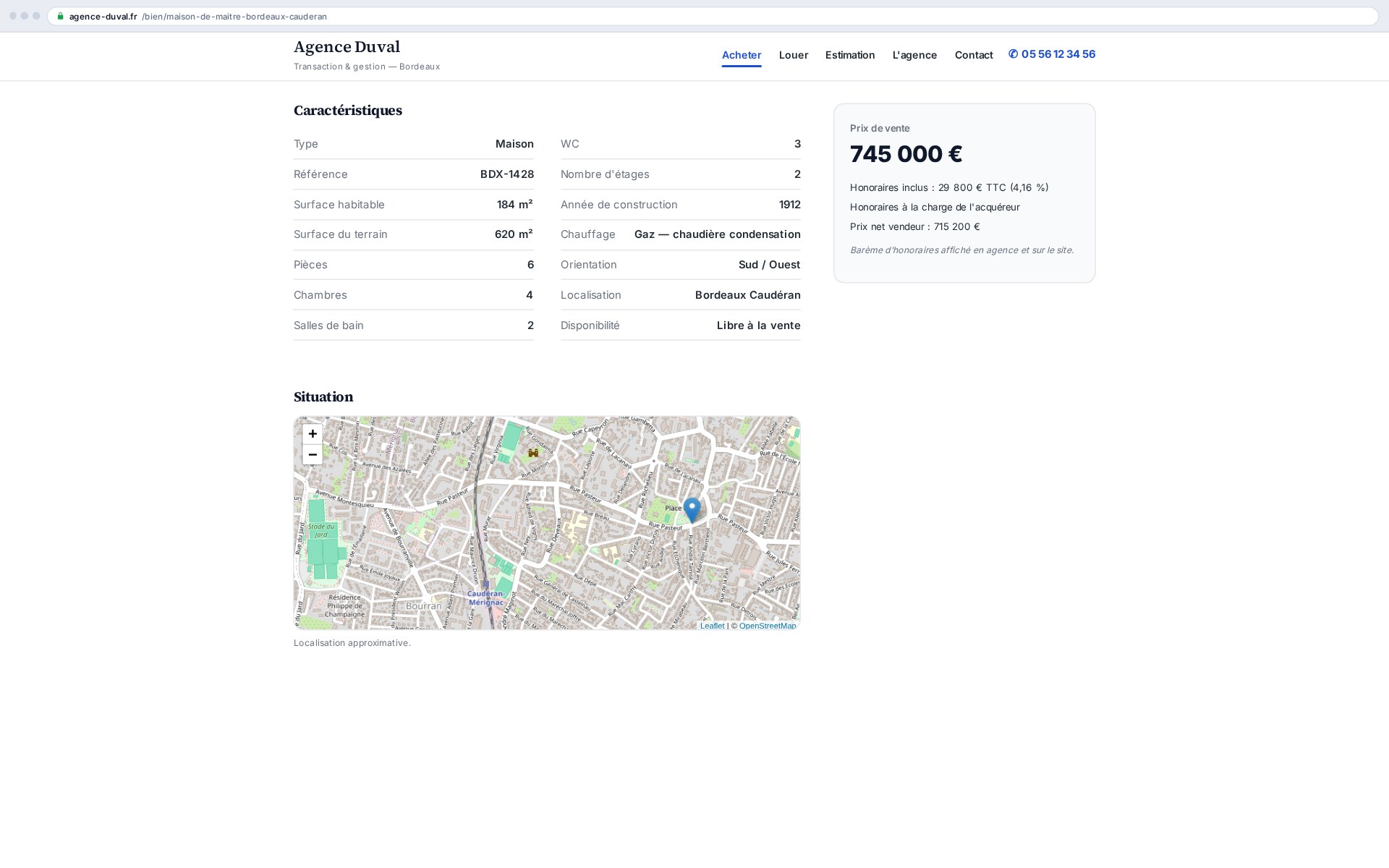
Task: Open the Estimation page
Action: point(850,55)
